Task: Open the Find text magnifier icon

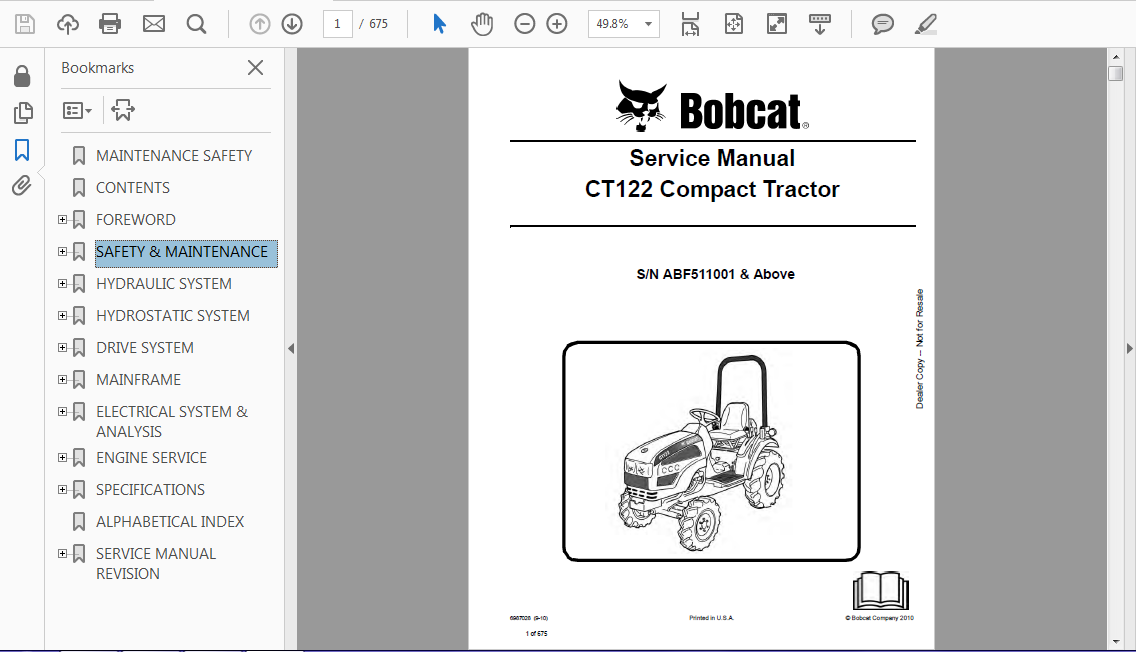Action: [196, 24]
